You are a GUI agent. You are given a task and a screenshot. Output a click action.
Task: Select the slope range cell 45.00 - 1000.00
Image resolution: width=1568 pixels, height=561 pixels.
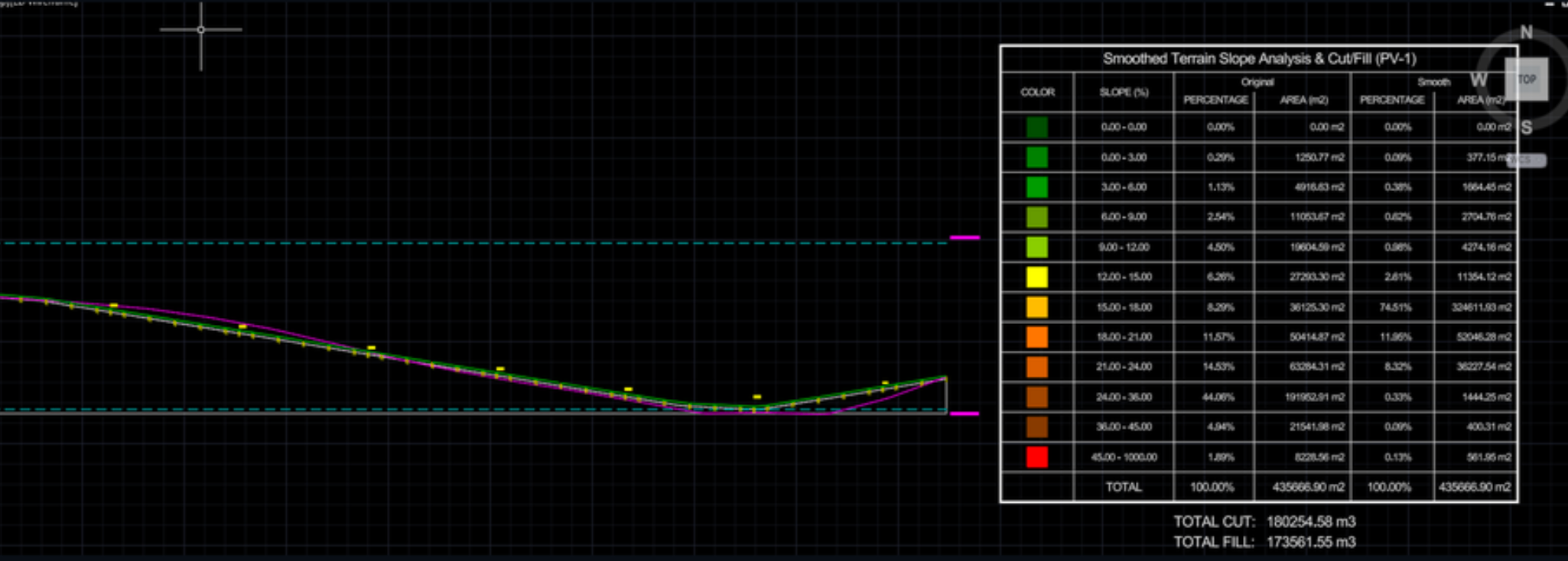pos(1124,457)
